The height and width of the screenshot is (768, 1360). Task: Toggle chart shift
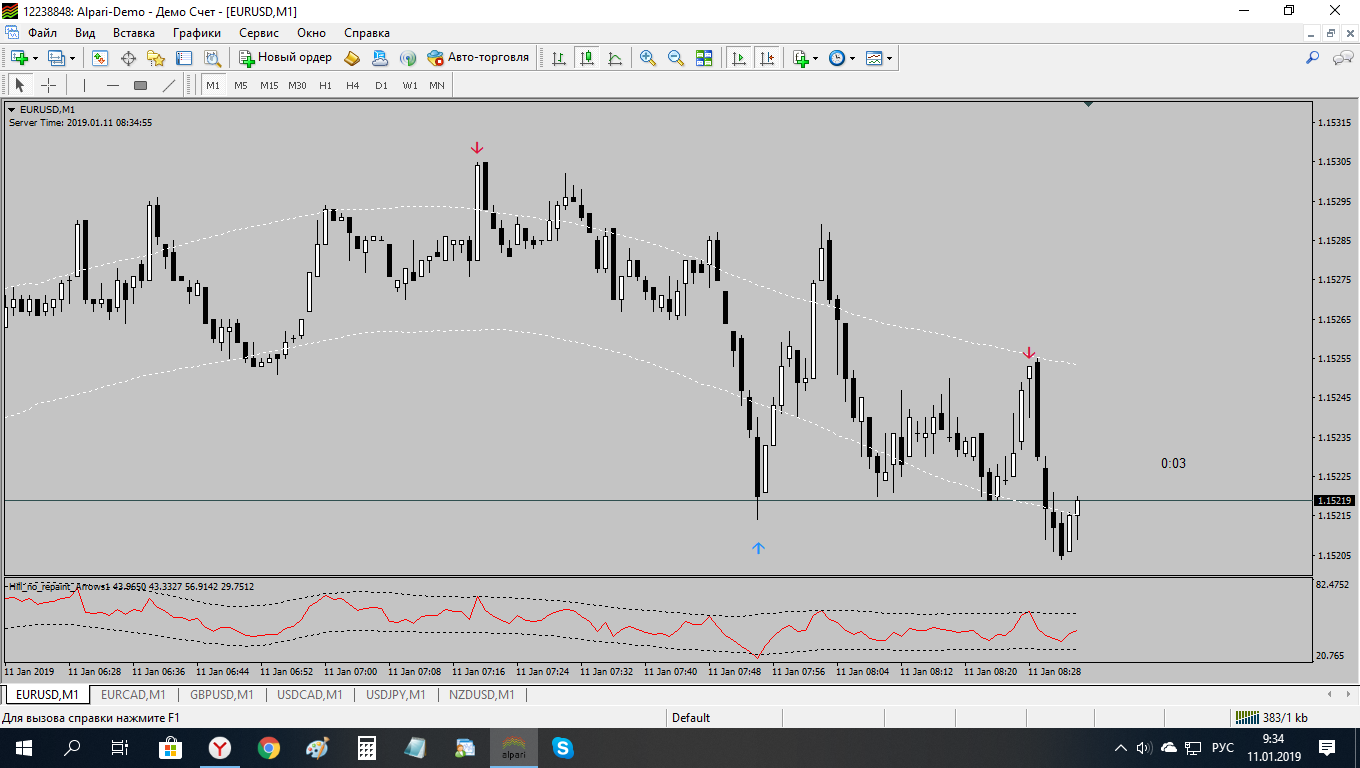click(x=767, y=58)
